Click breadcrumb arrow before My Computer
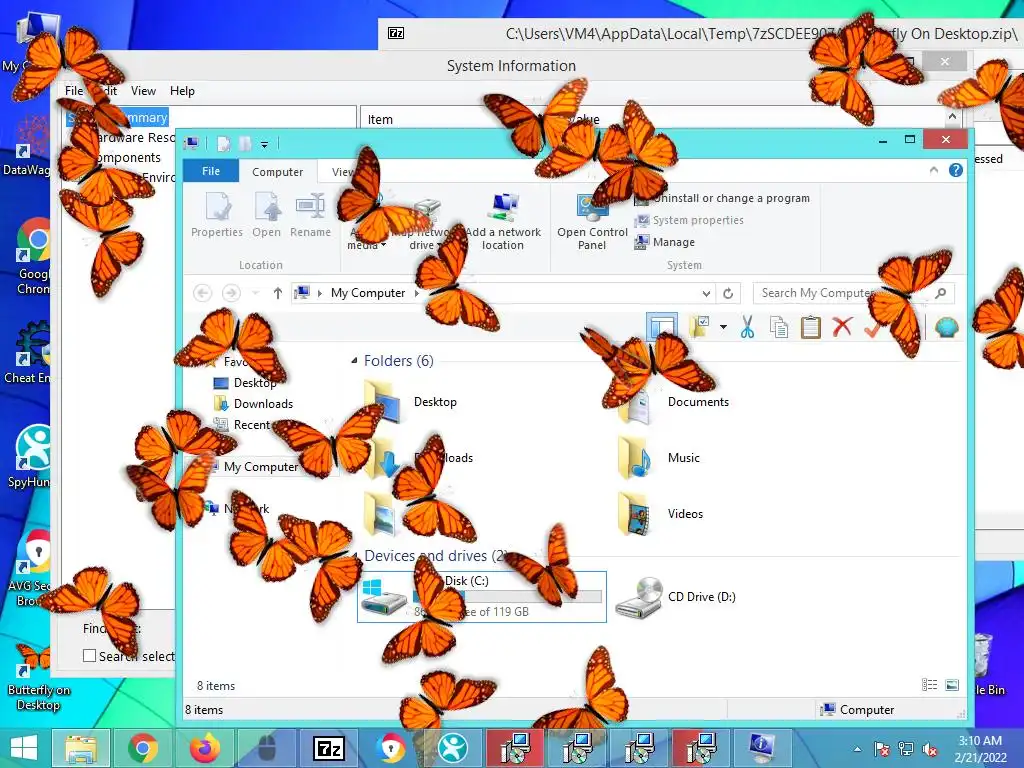The width and height of the screenshot is (1024, 768). point(320,293)
